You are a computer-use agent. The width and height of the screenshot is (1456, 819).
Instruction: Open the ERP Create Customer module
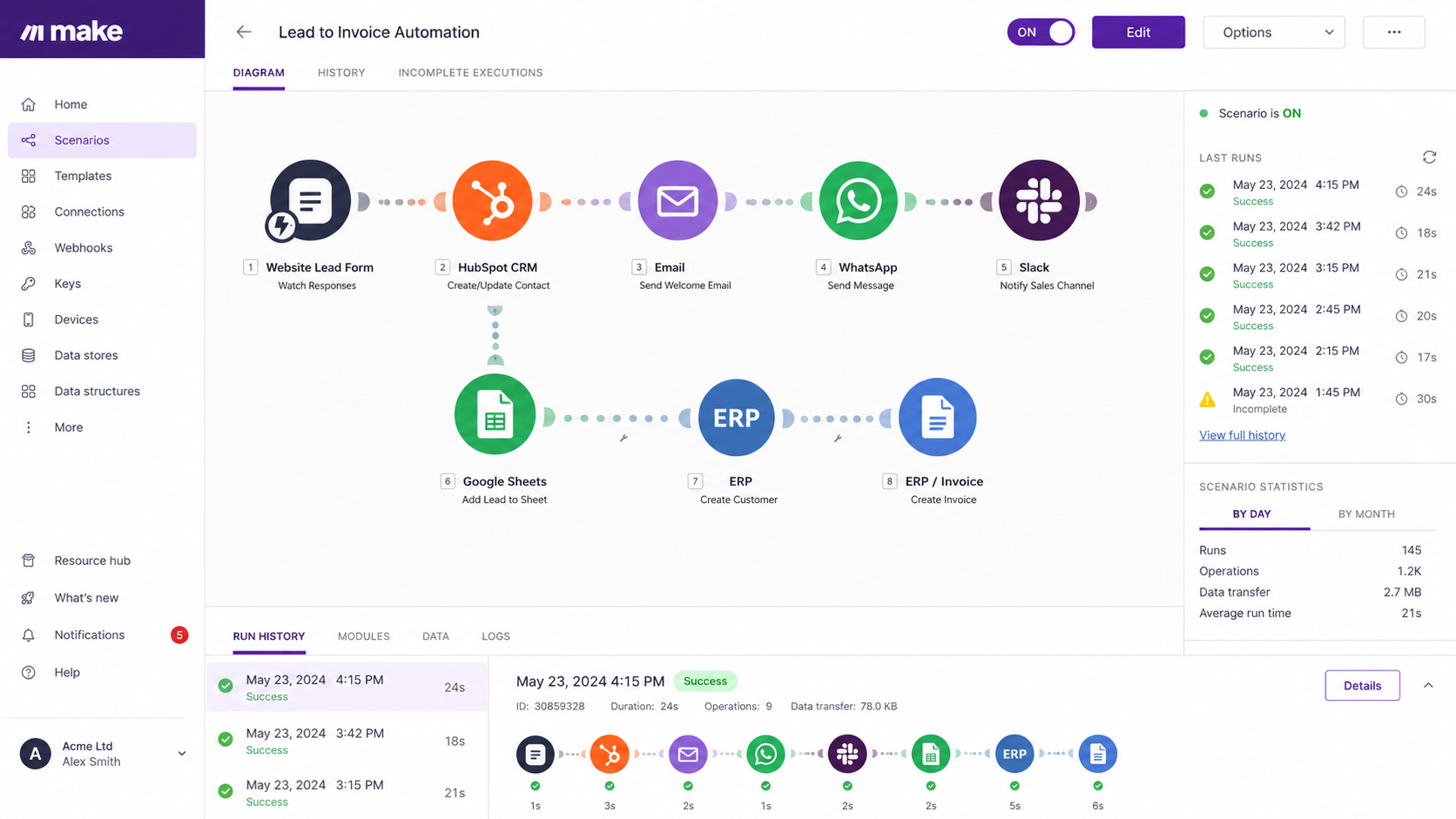[736, 417]
